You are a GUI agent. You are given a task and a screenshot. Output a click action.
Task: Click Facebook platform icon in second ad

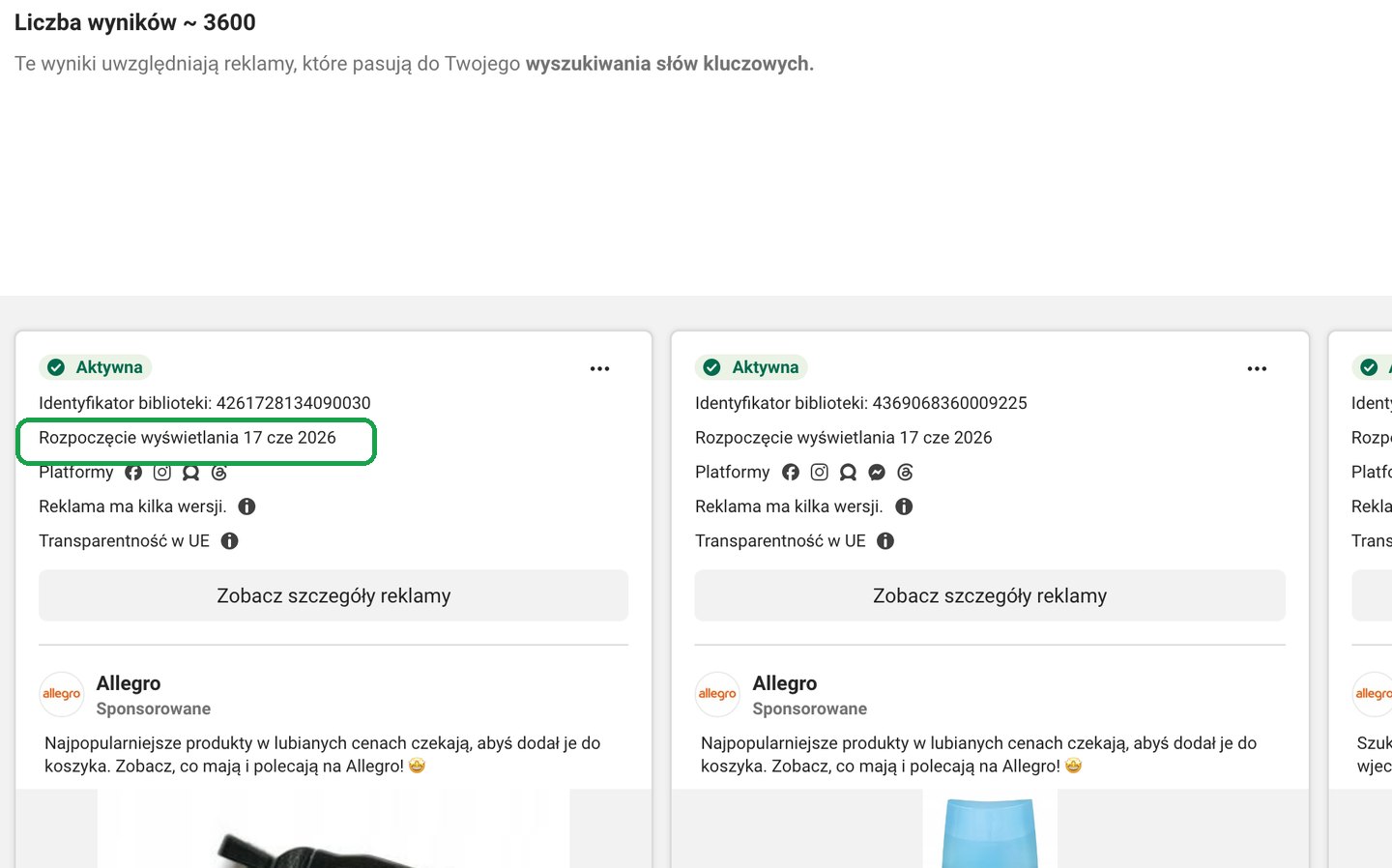(791, 472)
